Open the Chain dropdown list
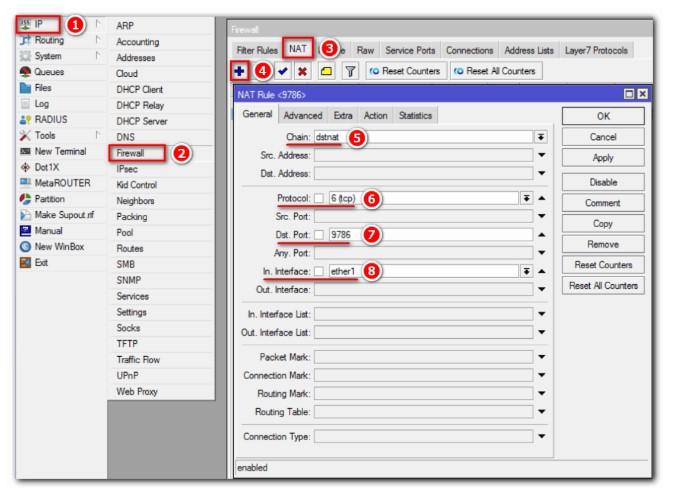The width and height of the screenshot is (679, 492). 541,137
